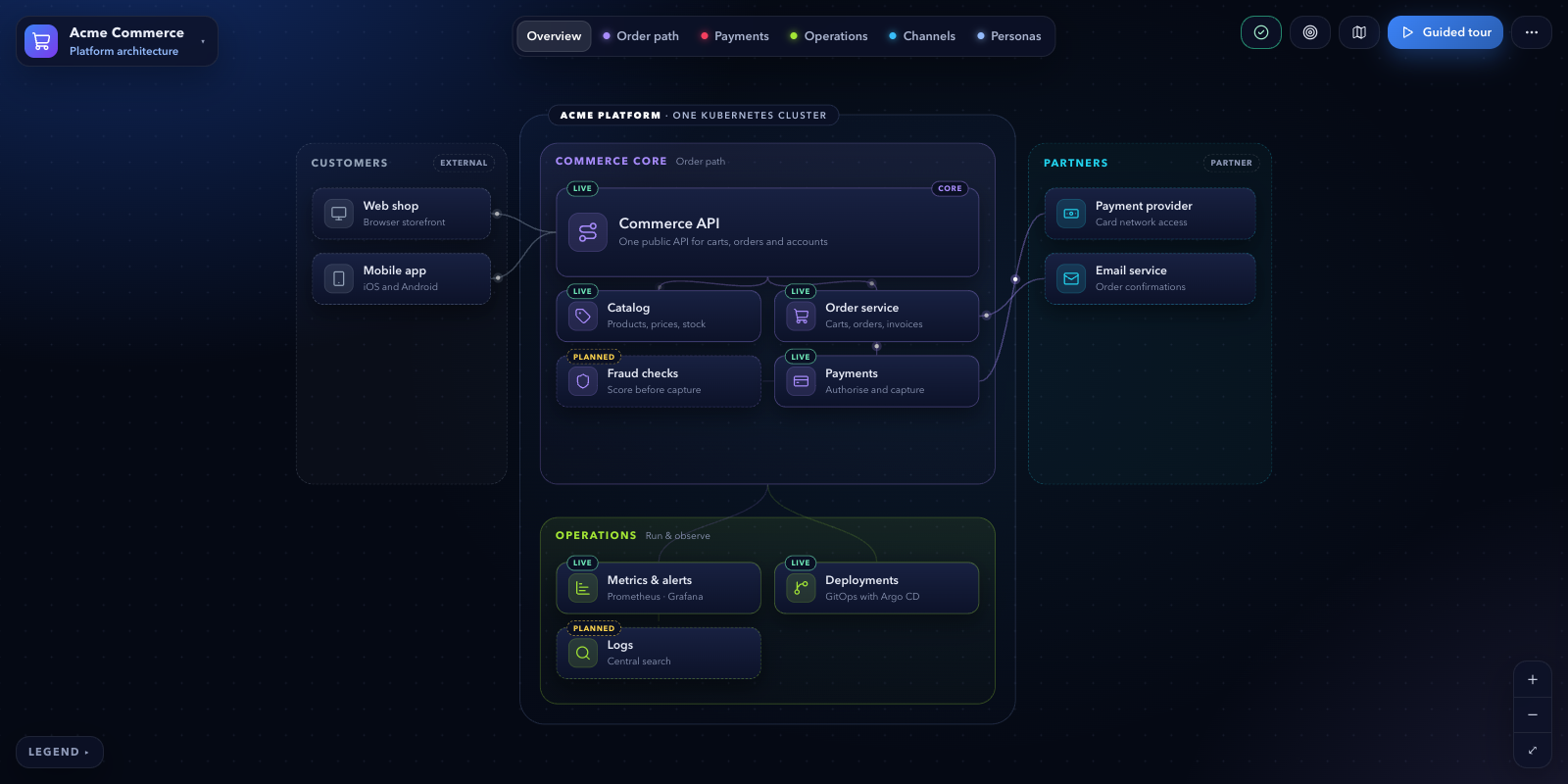Switch to the Overview tab

[x=554, y=36]
